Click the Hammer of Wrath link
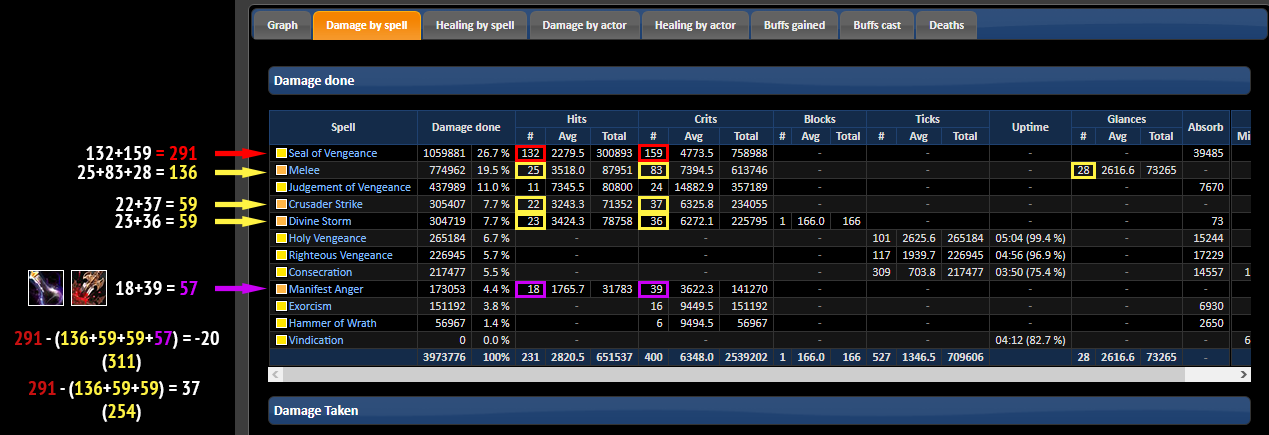The height and width of the screenshot is (435, 1269). click(329, 323)
